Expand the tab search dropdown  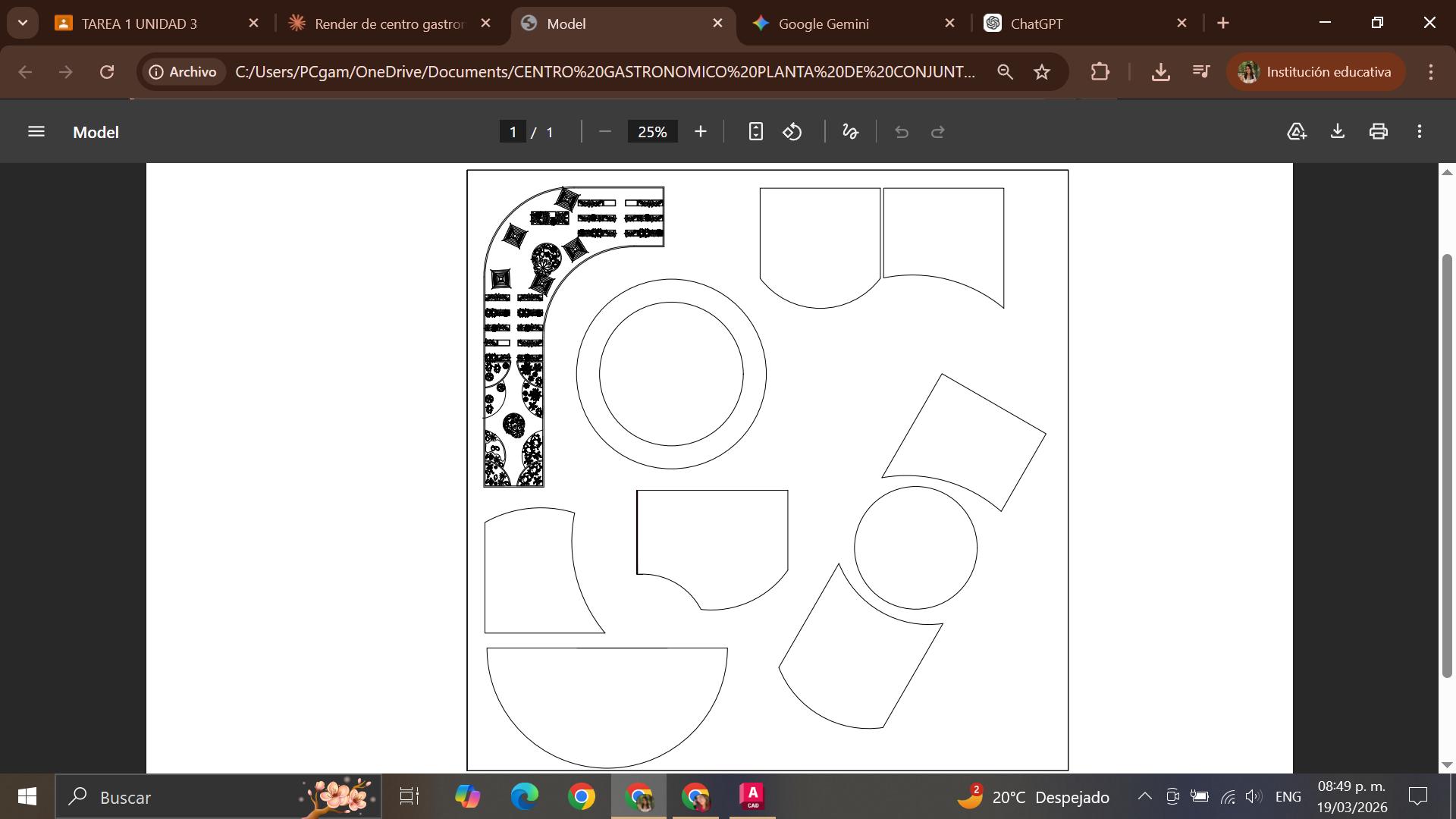(x=23, y=24)
